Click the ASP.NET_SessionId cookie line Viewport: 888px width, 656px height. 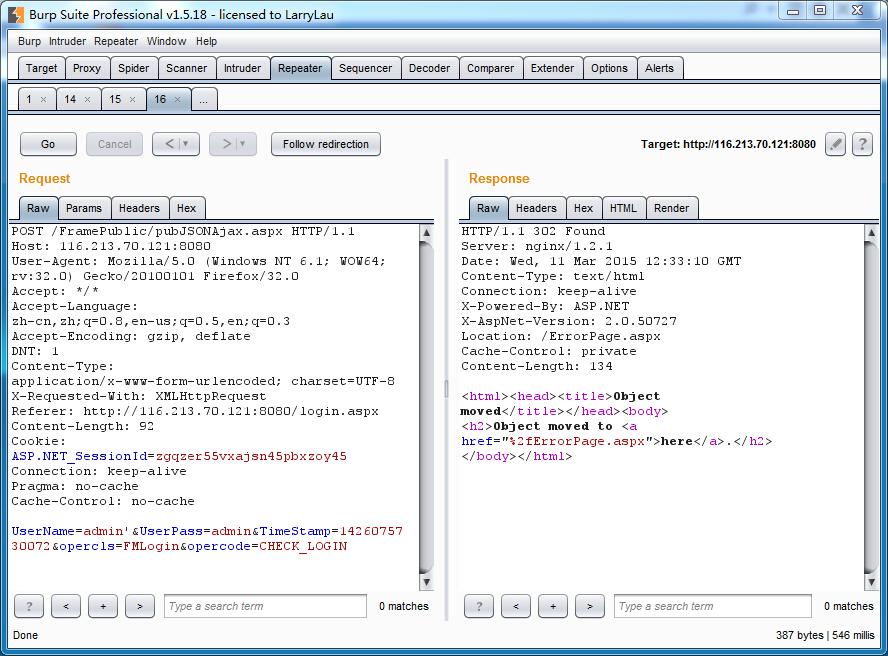click(179, 456)
